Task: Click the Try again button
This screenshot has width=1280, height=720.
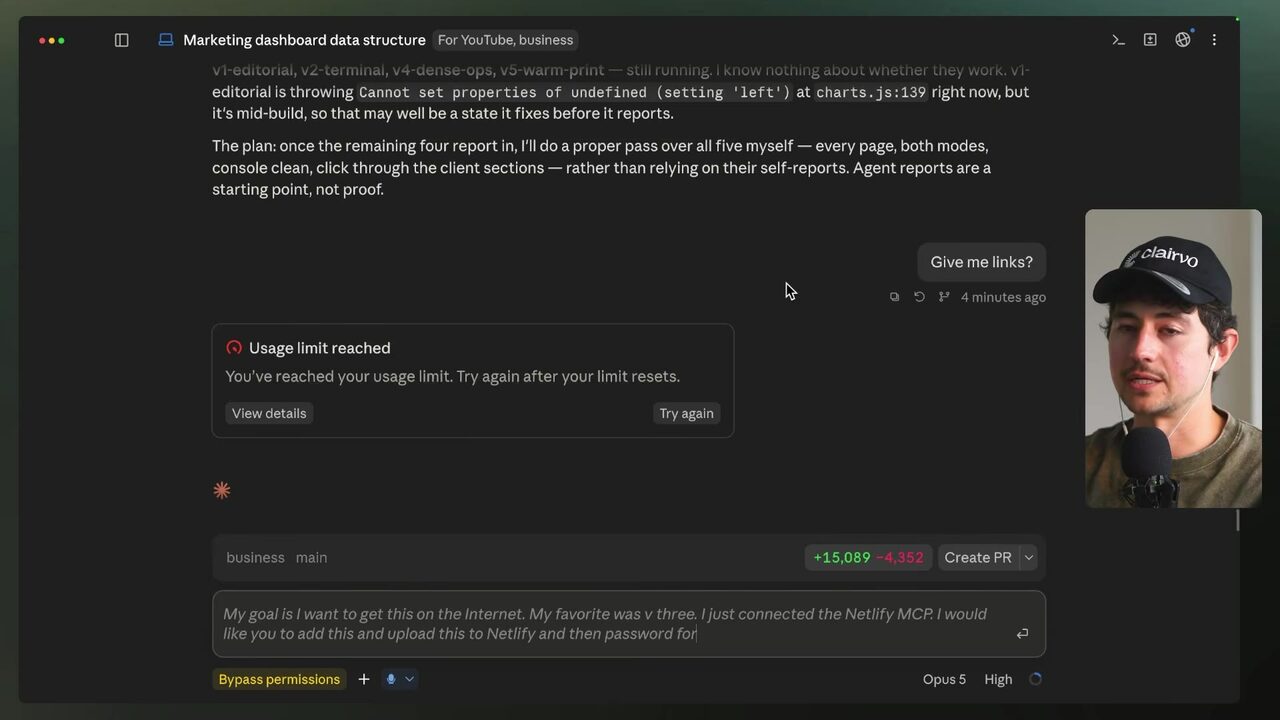Action: pyautogui.click(x=686, y=413)
